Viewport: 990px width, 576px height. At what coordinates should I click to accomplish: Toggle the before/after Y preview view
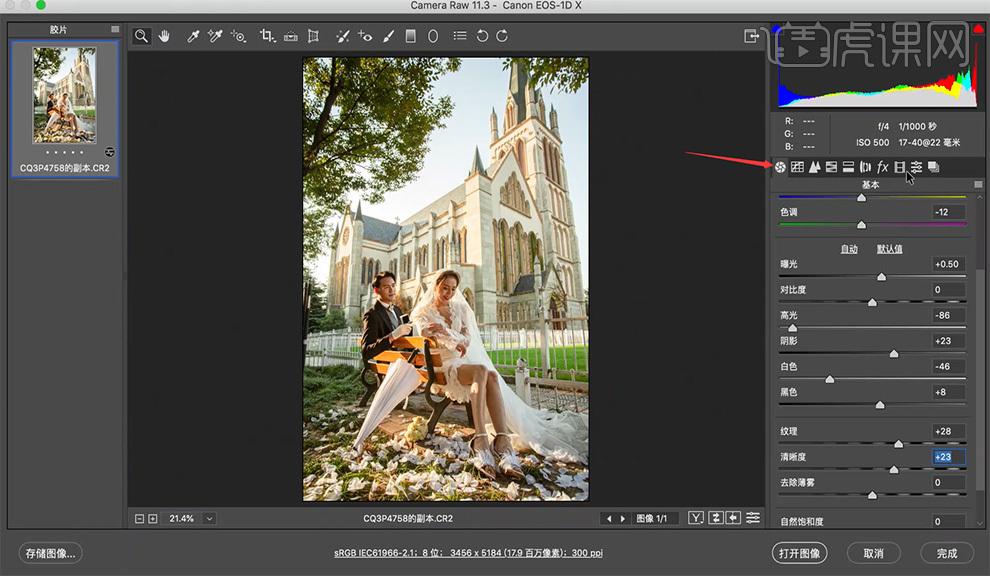point(698,518)
